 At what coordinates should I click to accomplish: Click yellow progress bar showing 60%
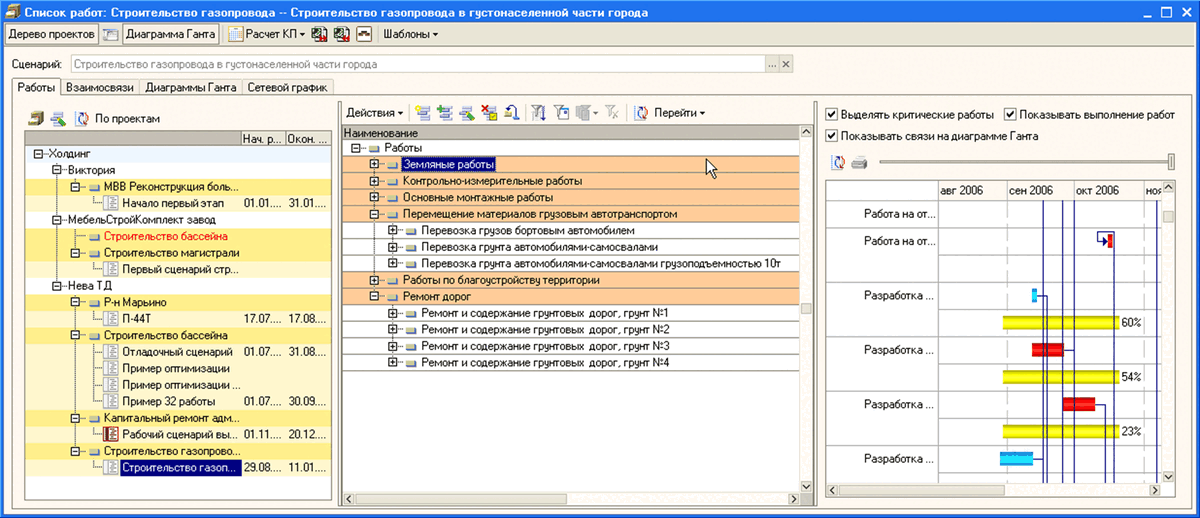[x=1061, y=322]
